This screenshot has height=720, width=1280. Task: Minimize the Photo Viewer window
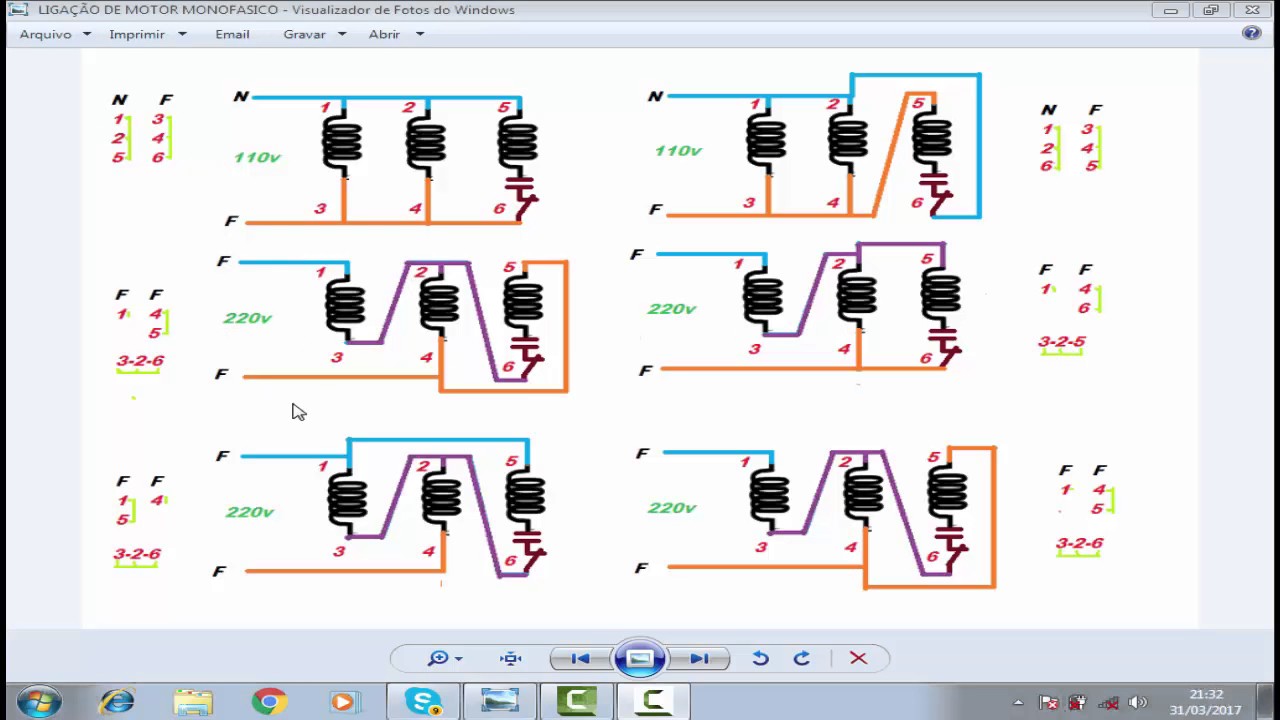coord(1170,10)
